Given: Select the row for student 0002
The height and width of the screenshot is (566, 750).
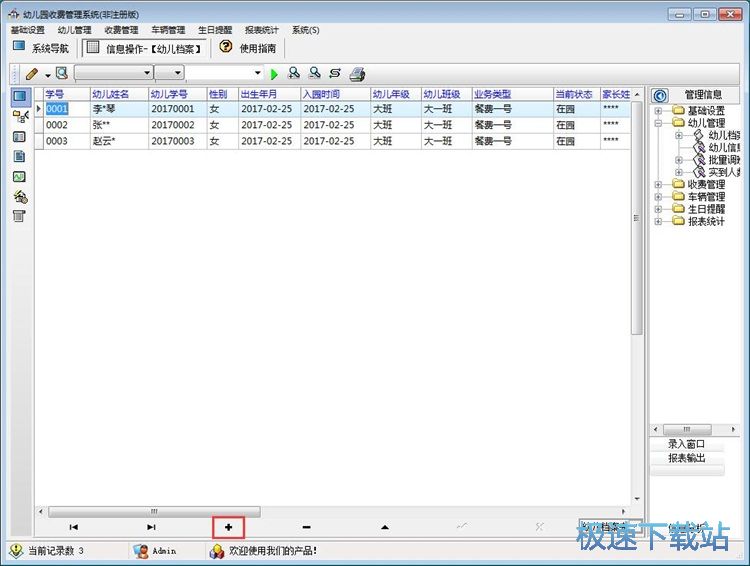Looking at the screenshot, I should [57, 125].
